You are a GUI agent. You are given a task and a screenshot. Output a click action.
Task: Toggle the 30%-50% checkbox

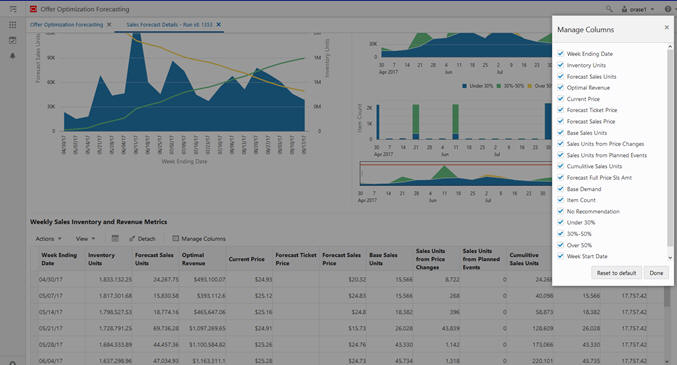(560, 233)
